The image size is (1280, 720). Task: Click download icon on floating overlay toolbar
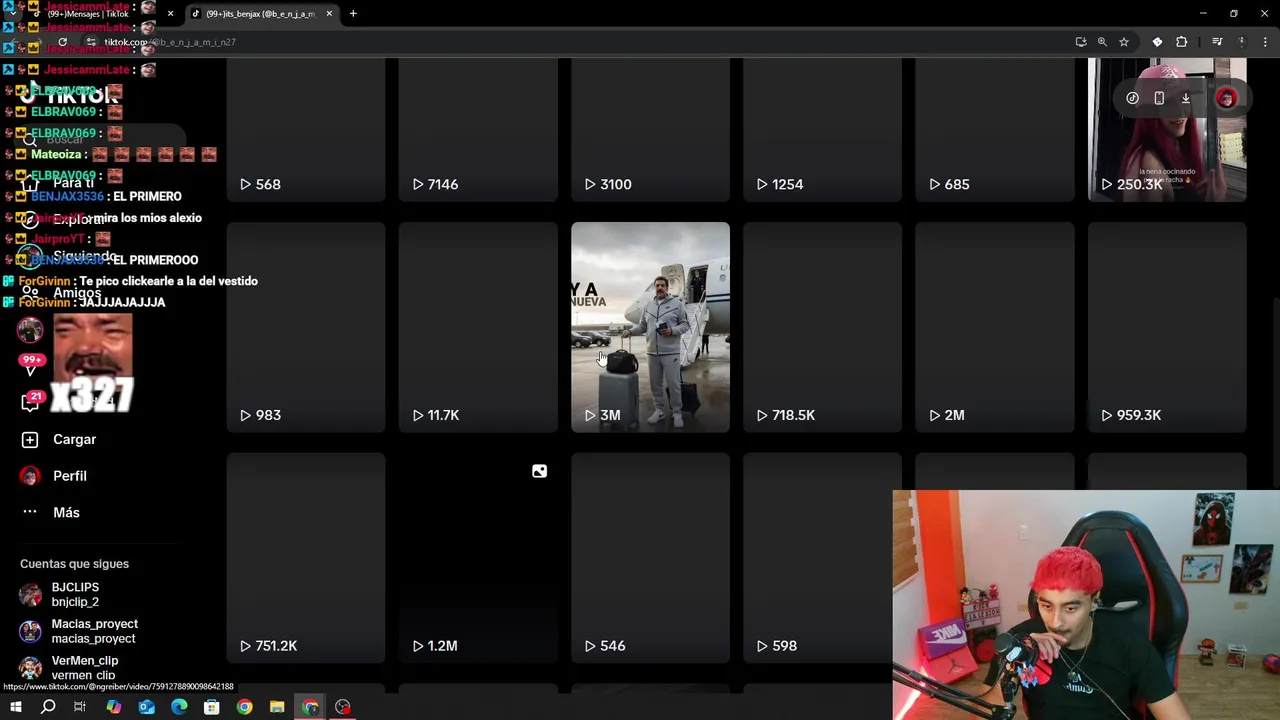tap(1186, 98)
